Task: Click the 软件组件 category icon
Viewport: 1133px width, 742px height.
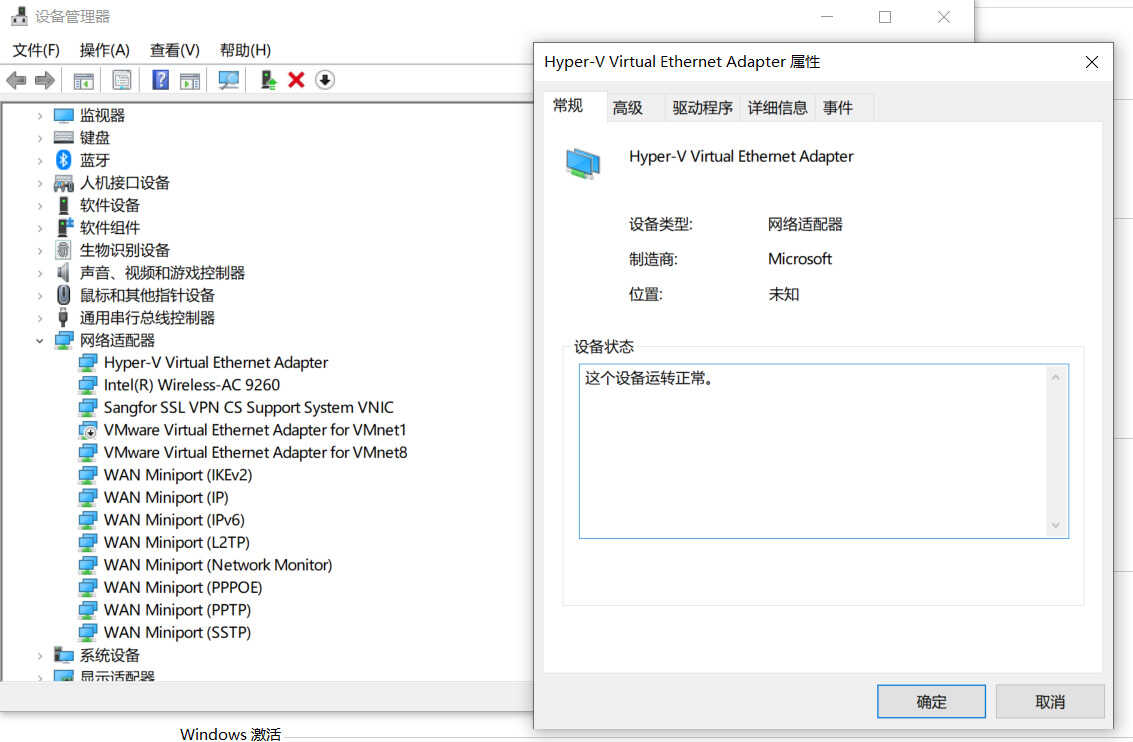Action: [64, 227]
